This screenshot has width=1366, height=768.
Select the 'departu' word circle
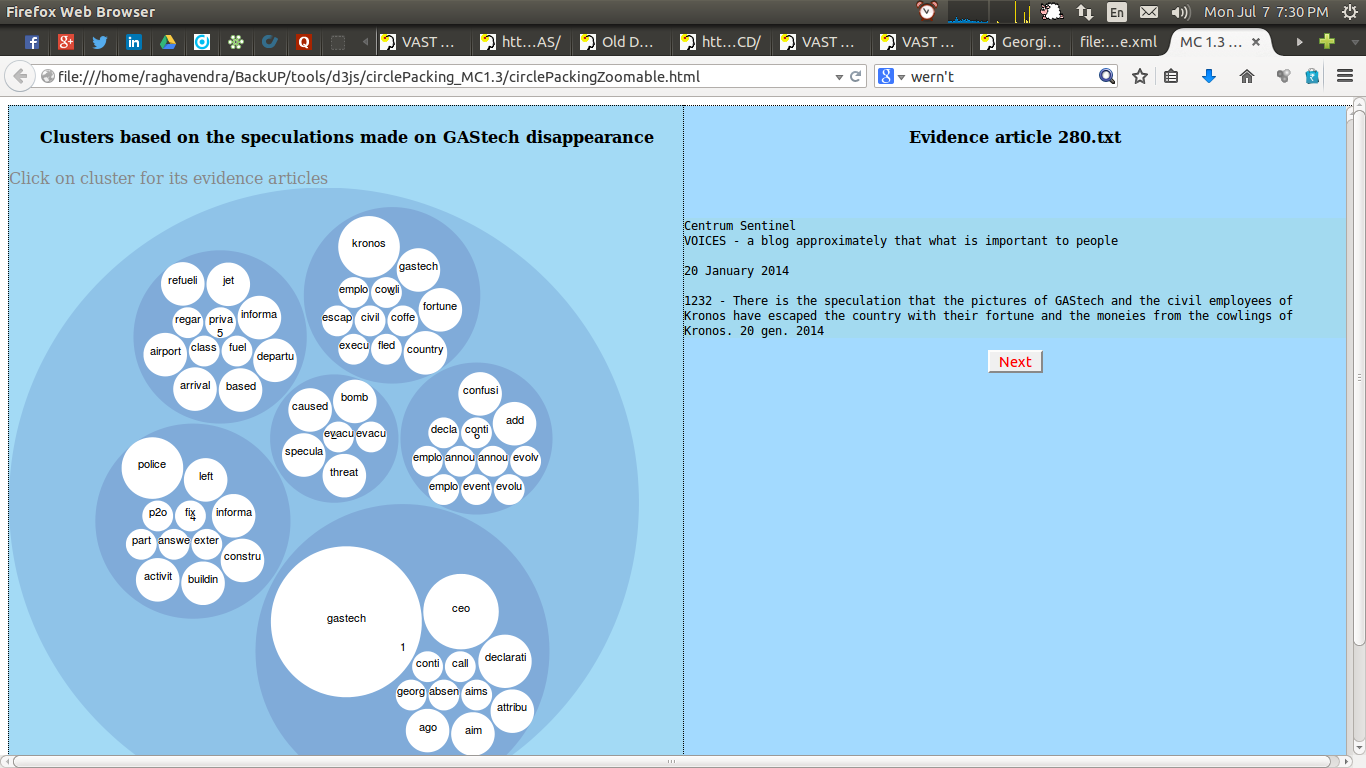click(275, 359)
